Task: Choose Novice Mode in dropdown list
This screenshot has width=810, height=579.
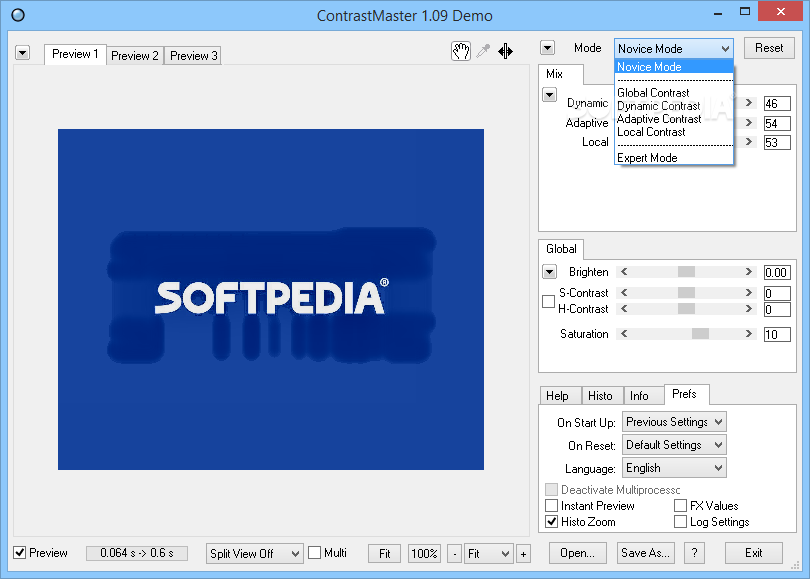Action: click(674, 67)
